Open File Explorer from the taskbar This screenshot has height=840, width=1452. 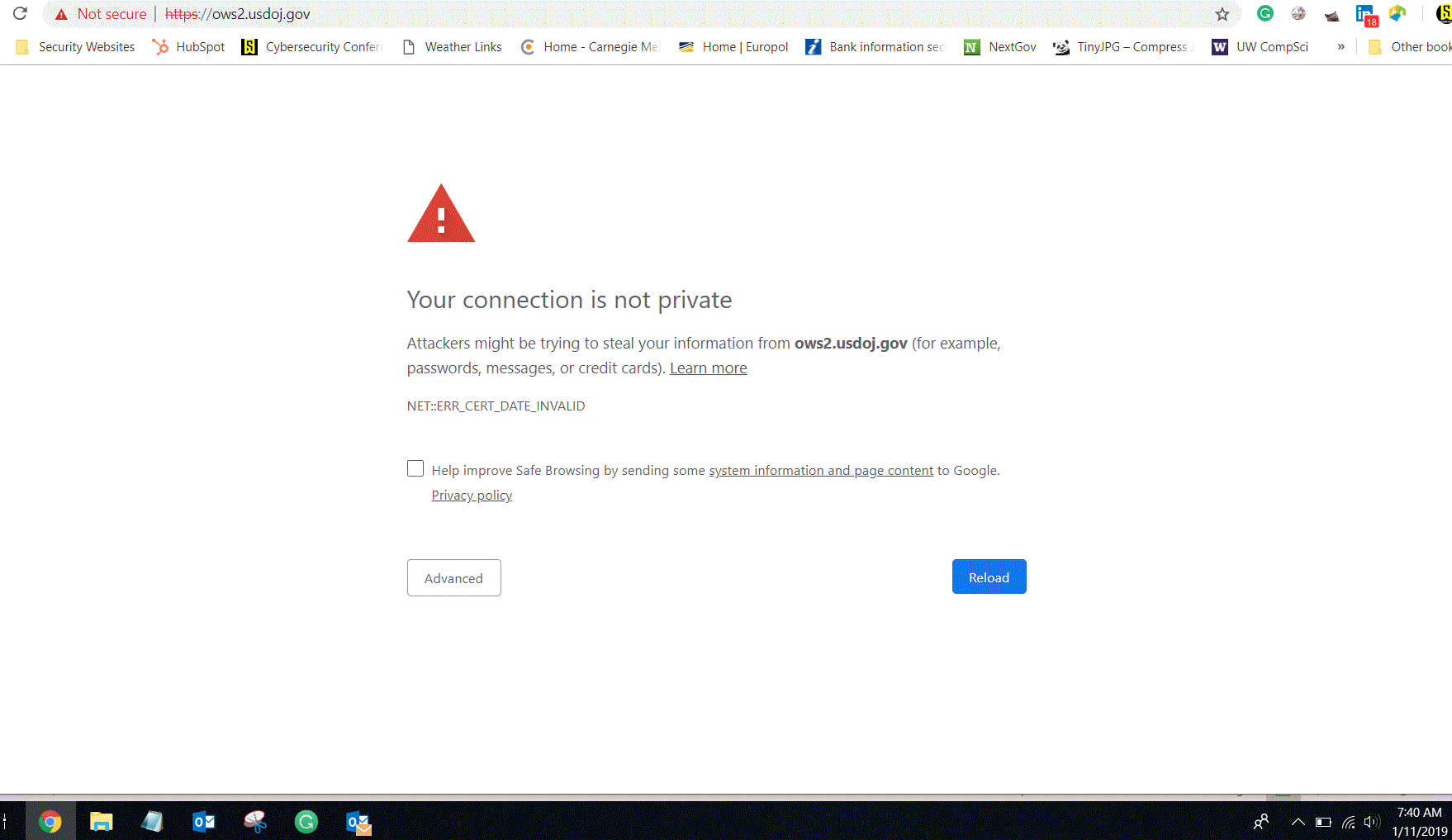point(102,820)
